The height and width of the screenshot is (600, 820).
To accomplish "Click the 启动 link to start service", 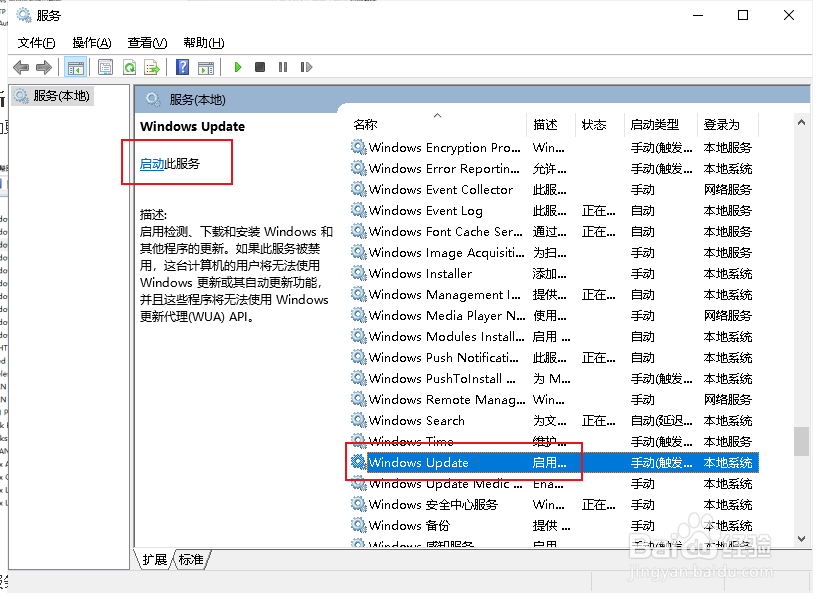I will (152, 164).
